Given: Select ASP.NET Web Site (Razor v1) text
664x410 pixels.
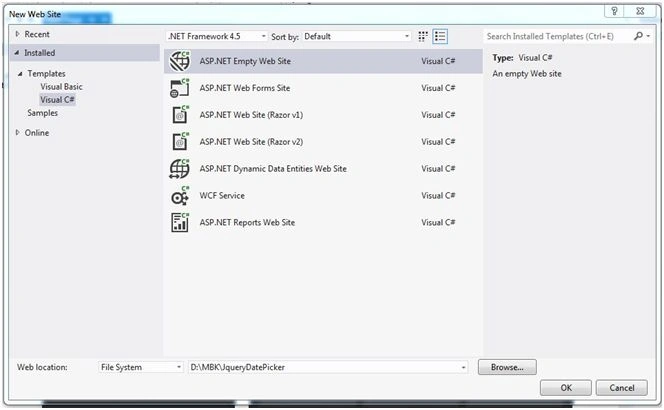Looking at the screenshot, I should click(x=251, y=115).
